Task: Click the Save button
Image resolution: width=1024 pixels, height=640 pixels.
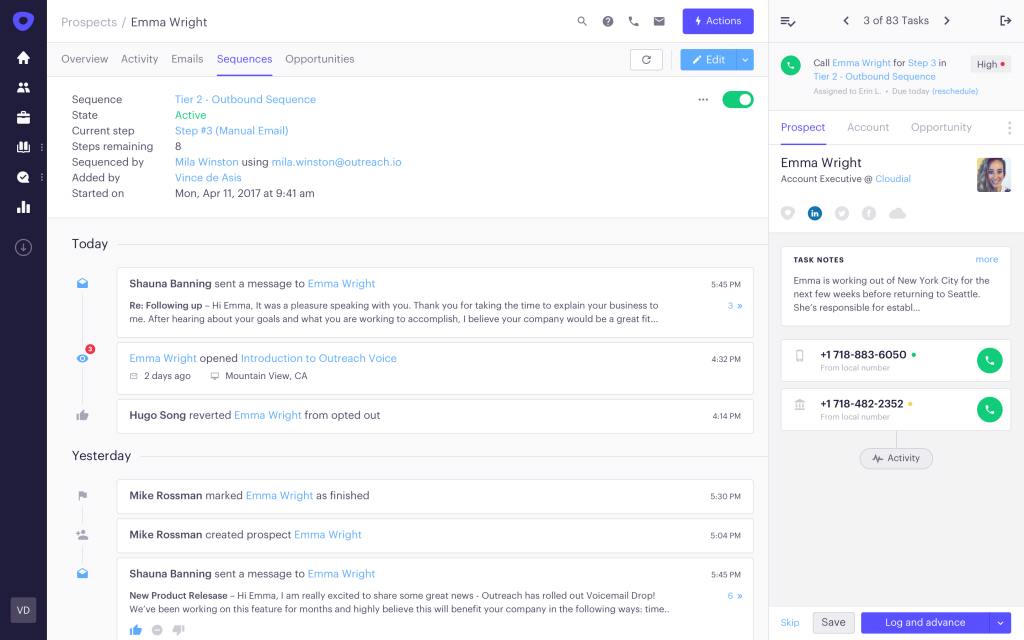Action: coord(833,623)
